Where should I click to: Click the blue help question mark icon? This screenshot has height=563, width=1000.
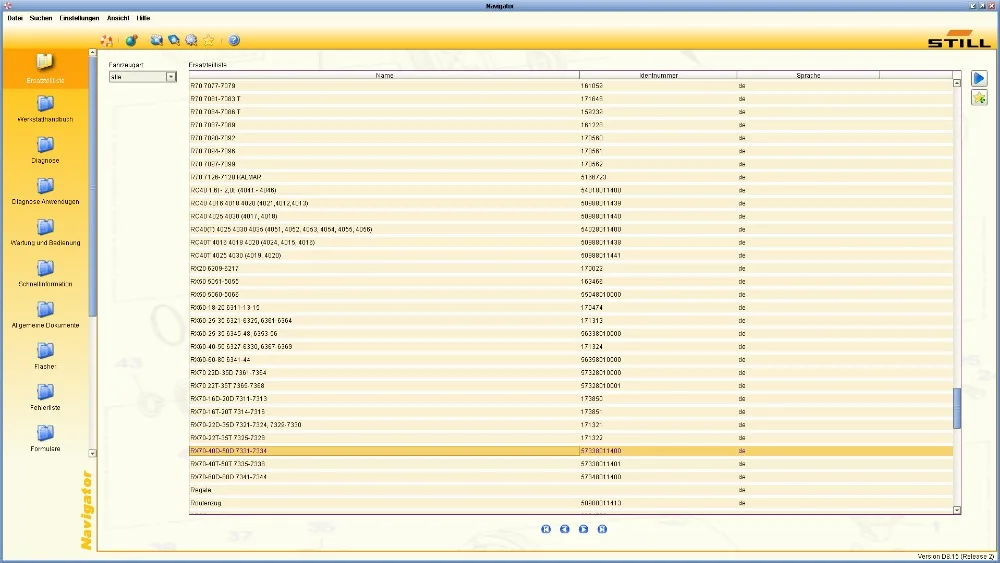pyautogui.click(x=234, y=40)
